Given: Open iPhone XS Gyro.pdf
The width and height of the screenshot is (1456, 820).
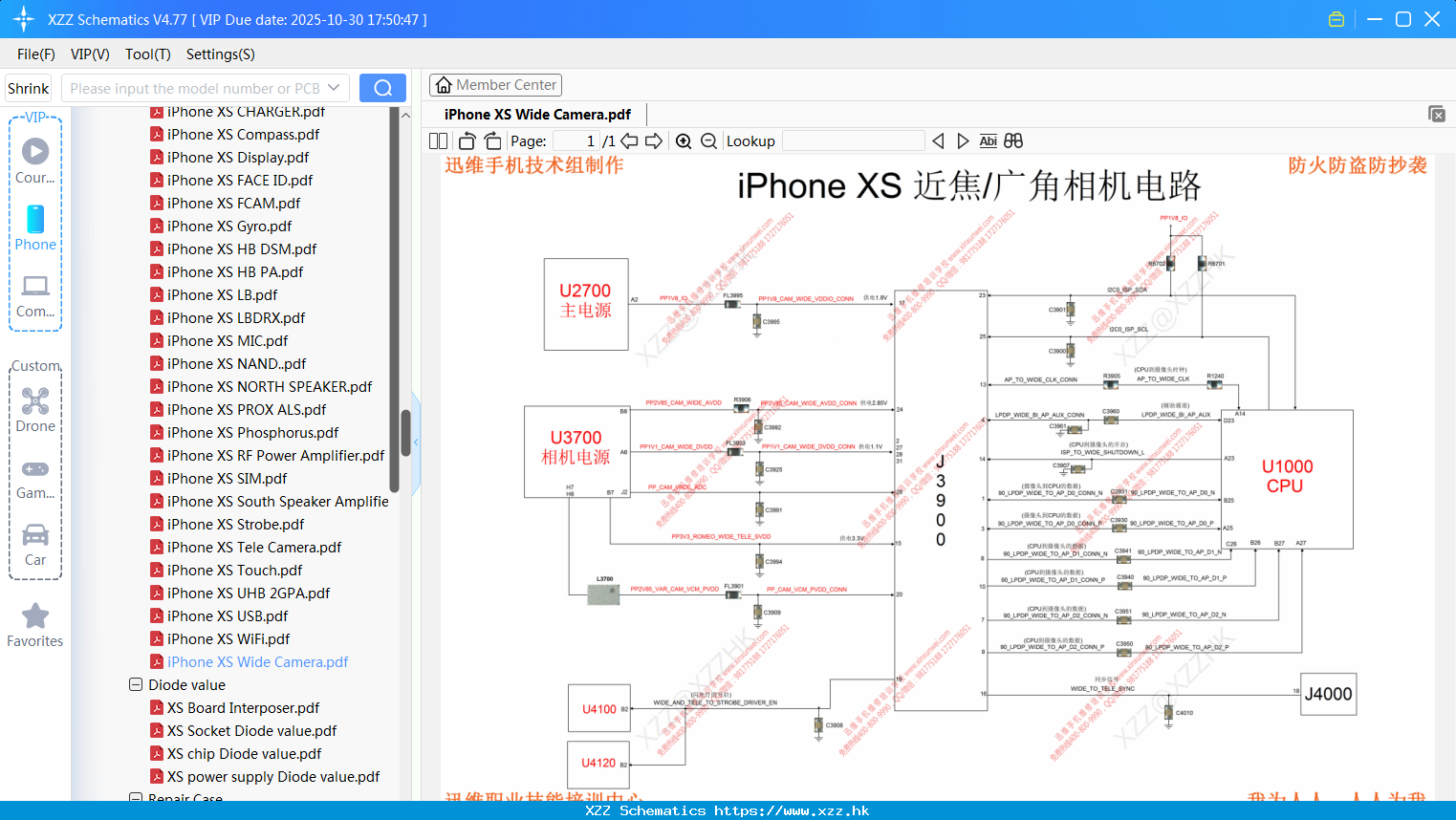Looking at the screenshot, I should point(229,227).
